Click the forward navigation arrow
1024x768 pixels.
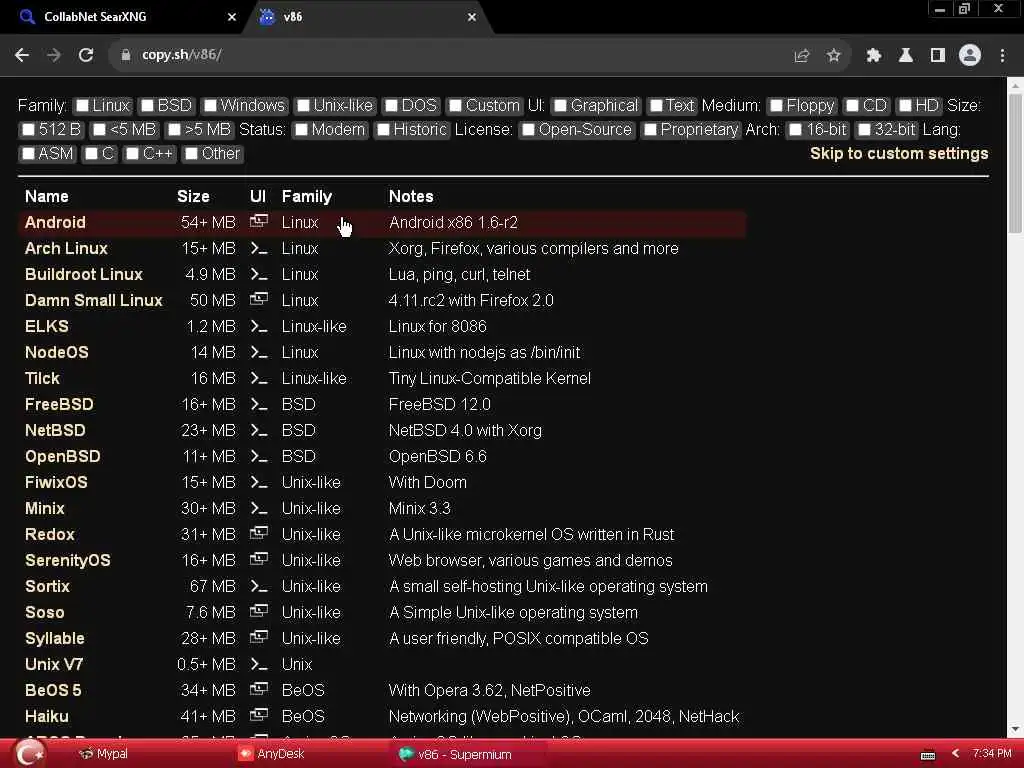click(54, 56)
